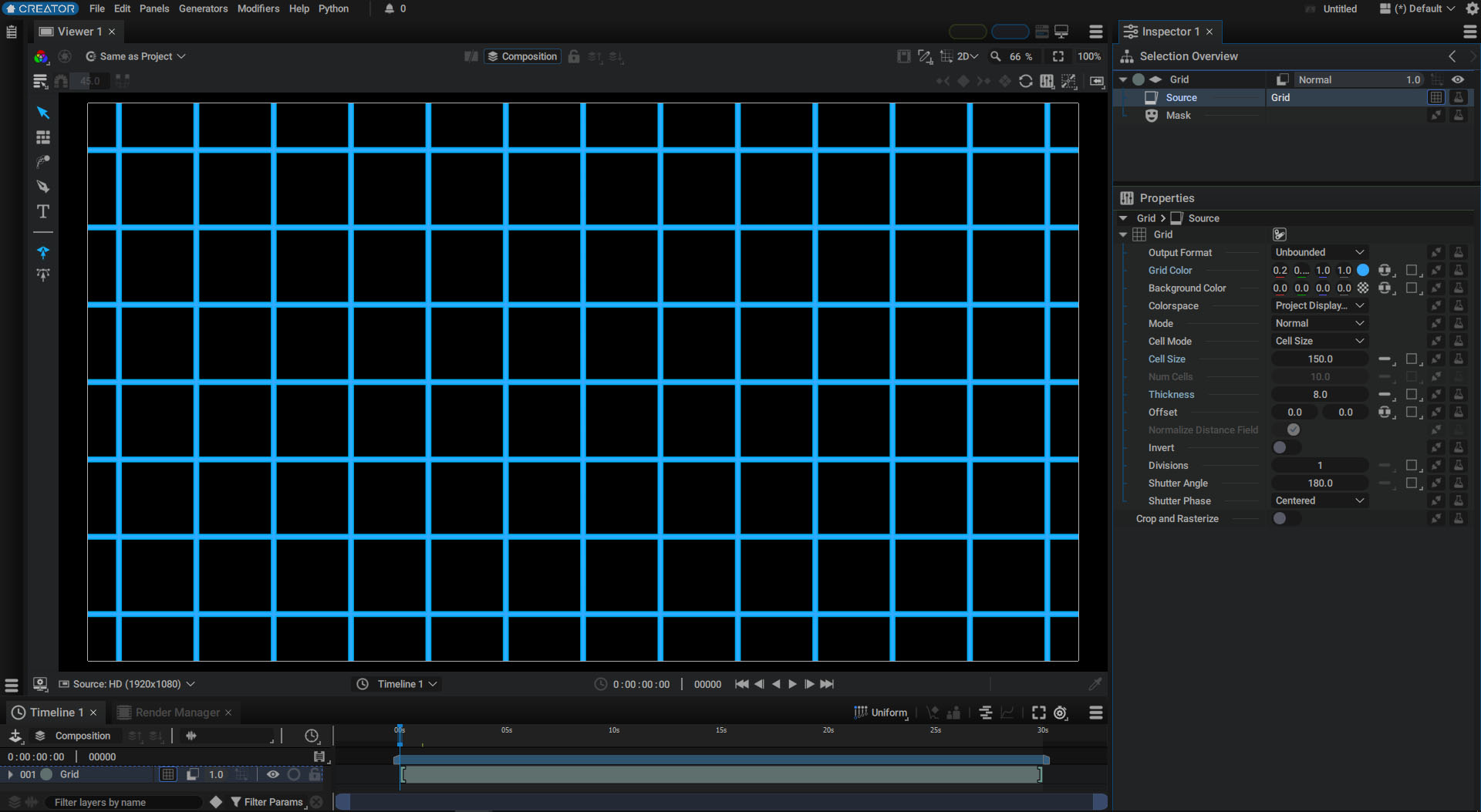Viewport: 1481px width, 812px height.
Task: Click the Uniform button in timeline toolbar
Action: (x=881, y=713)
